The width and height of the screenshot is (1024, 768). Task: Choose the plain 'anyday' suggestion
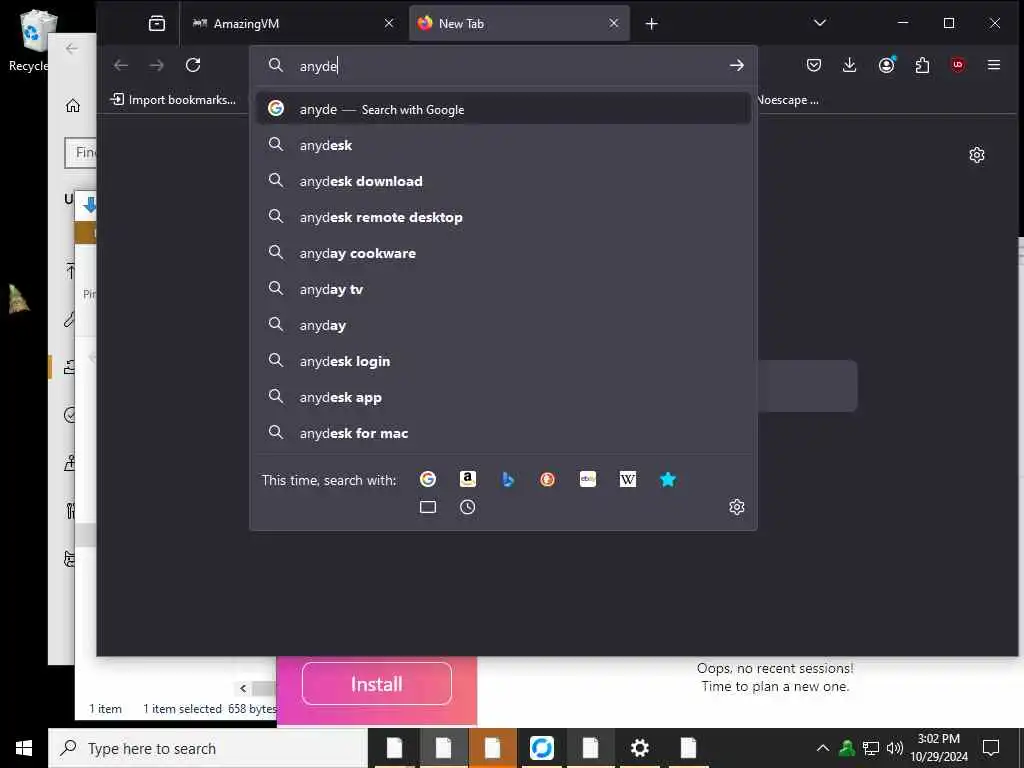[503, 325]
